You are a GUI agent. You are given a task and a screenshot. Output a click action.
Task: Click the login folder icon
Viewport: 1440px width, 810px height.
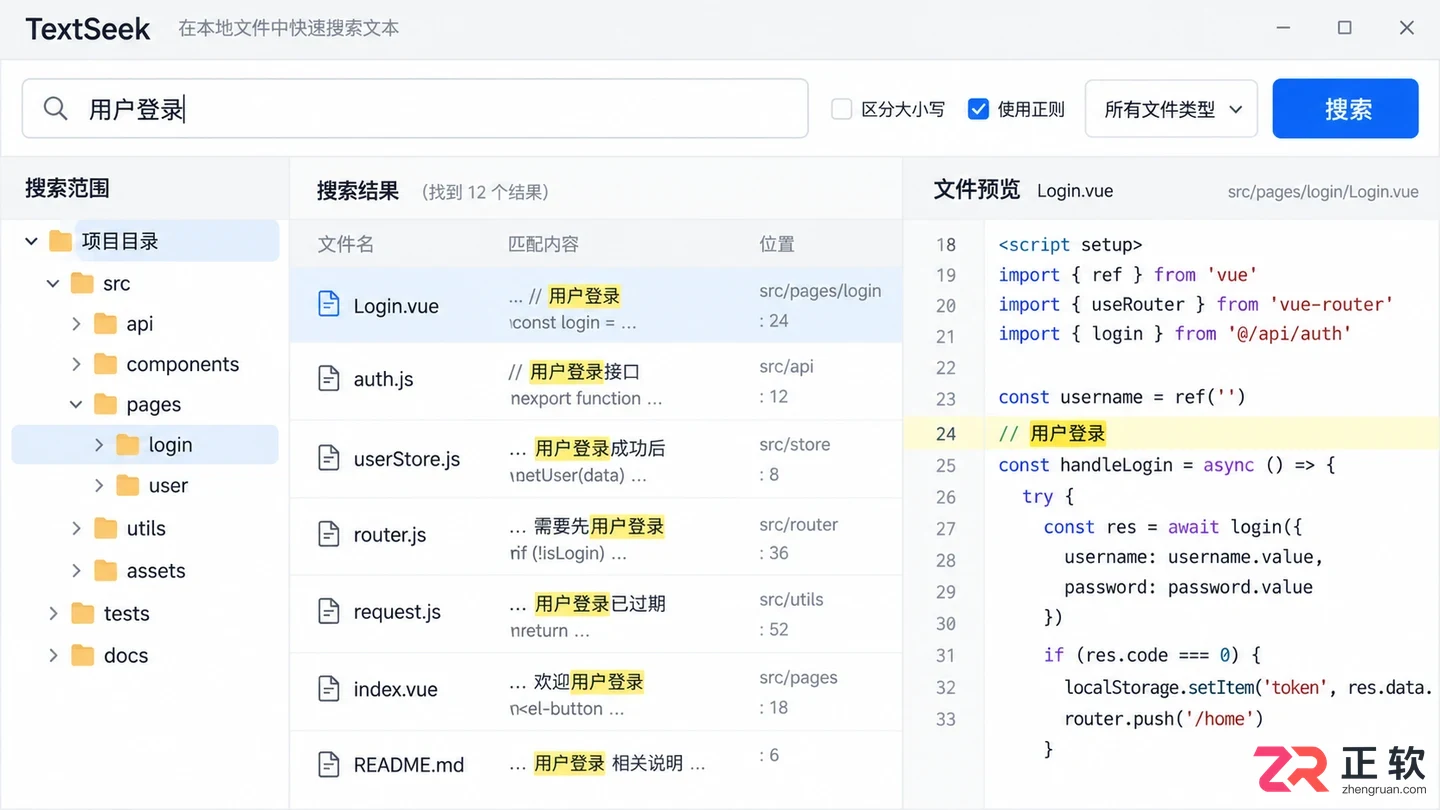(x=127, y=445)
